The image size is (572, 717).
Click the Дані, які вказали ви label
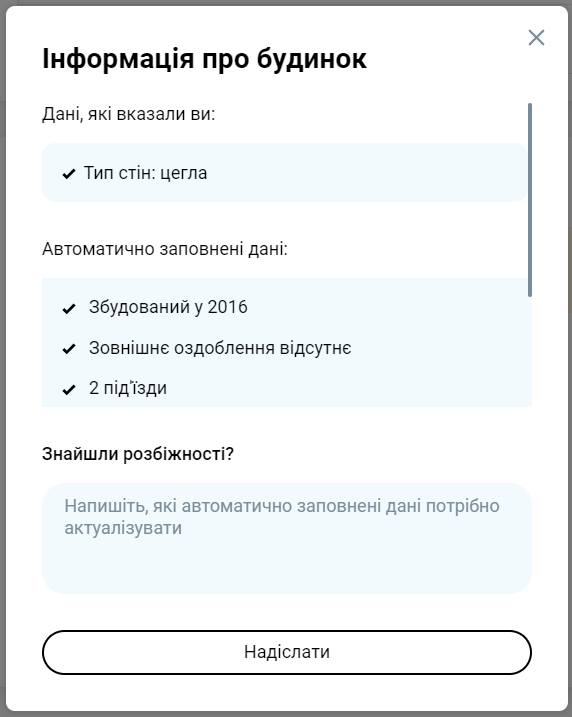128,114
